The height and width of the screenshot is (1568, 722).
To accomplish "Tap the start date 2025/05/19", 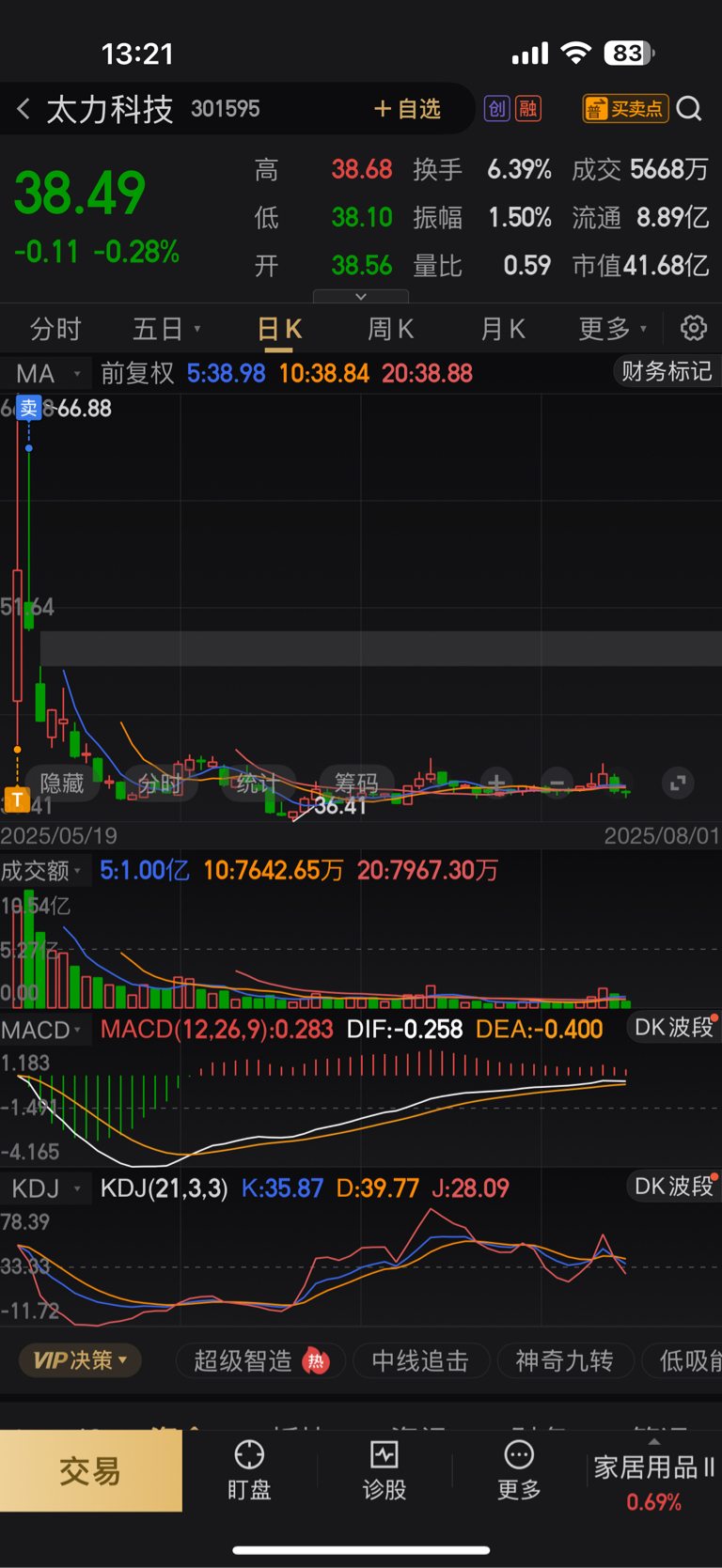I will pyautogui.click(x=58, y=836).
